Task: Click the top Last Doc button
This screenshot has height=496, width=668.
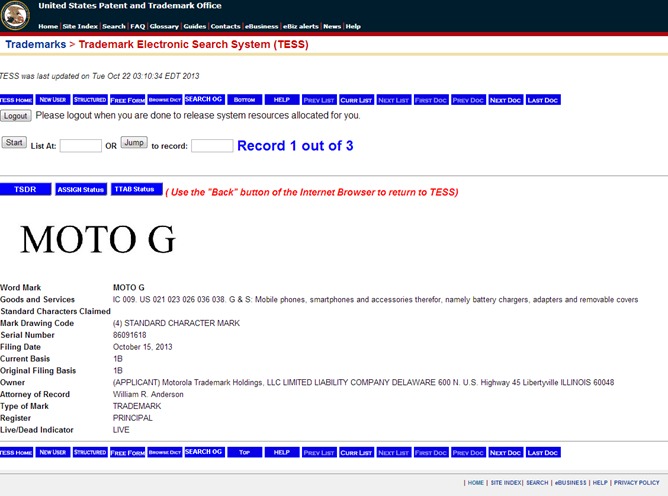Action: (x=543, y=100)
